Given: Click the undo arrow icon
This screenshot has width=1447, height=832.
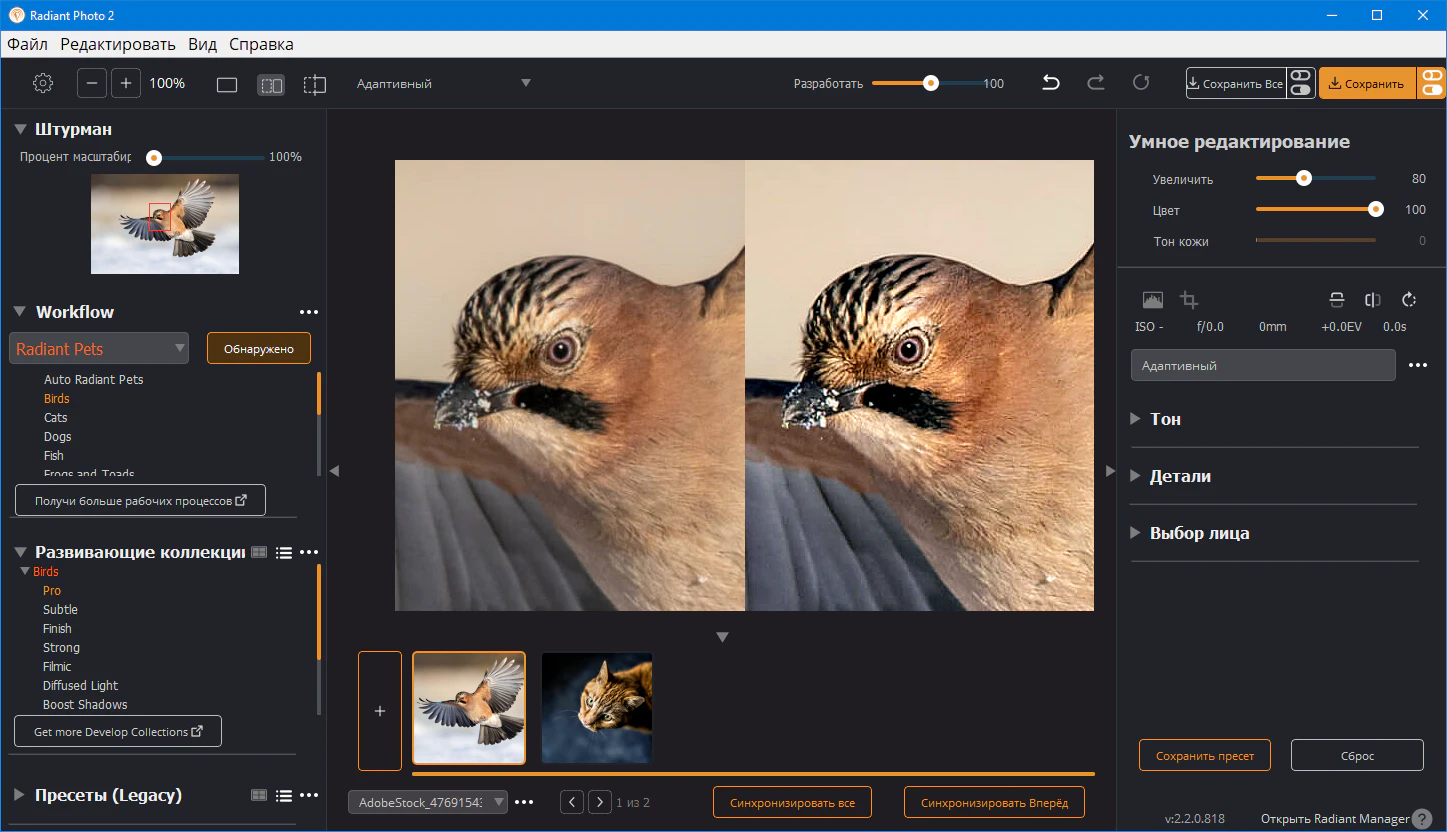Looking at the screenshot, I should coord(1051,84).
